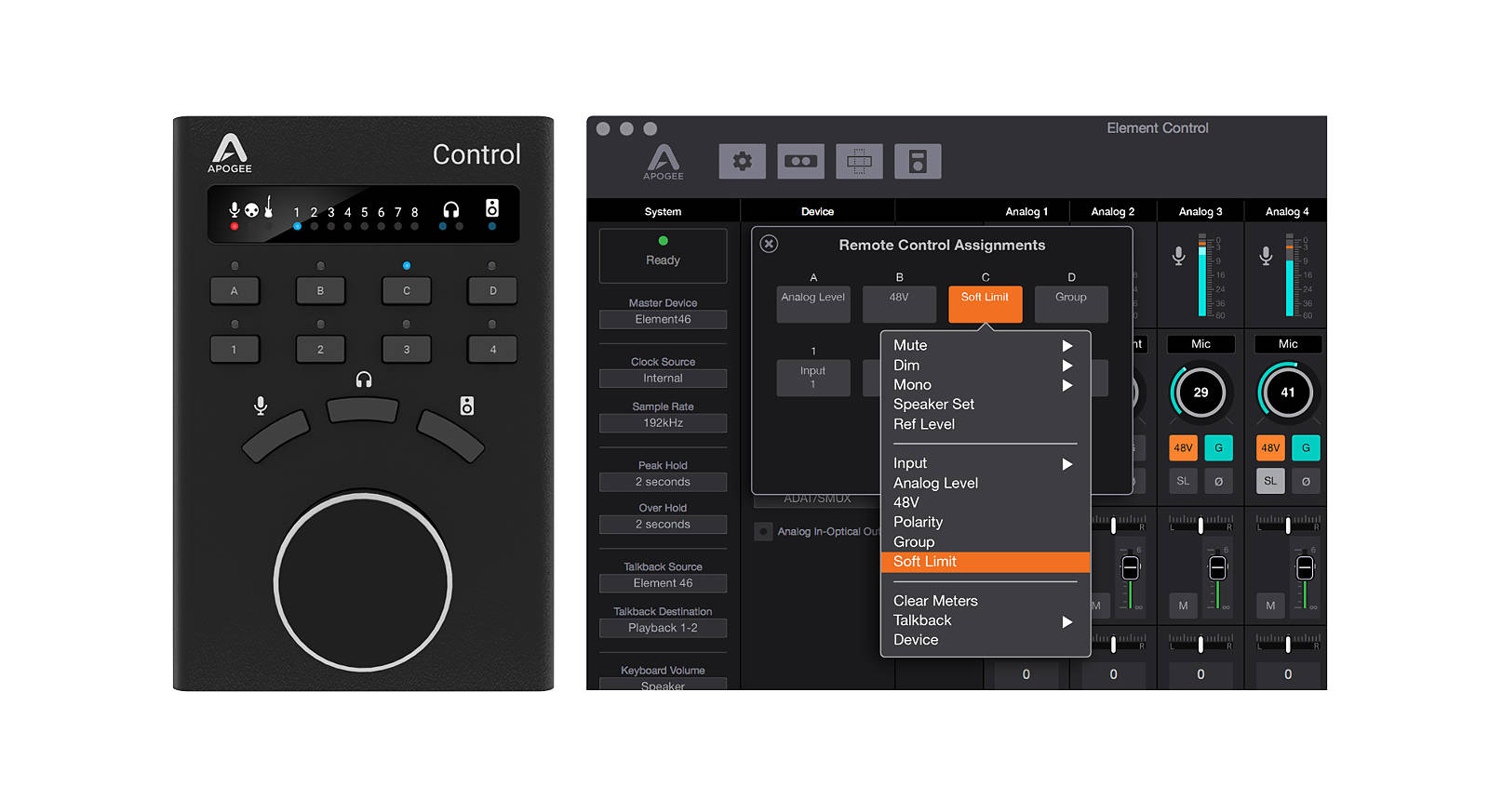Adjust the Analog 4 volume fader
Image resolution: width=1489 pixels, height=812 pixels.
(1305, 568)
